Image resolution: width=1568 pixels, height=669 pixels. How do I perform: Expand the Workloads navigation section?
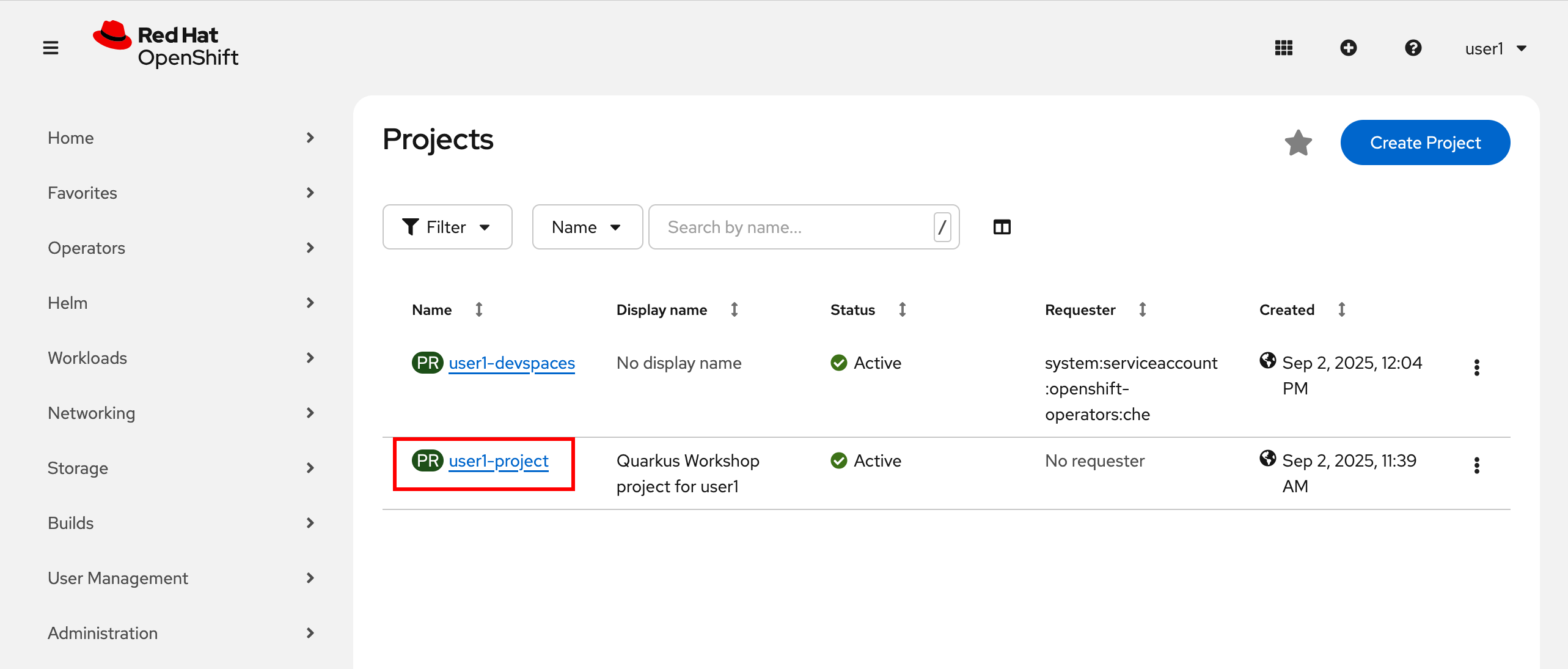tap(180, 358)
